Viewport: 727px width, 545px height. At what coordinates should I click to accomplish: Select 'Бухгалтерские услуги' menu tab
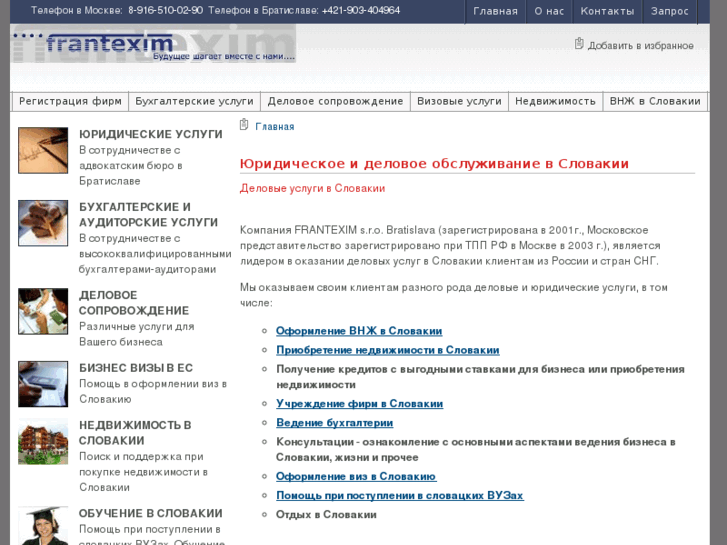click(194, 101)
